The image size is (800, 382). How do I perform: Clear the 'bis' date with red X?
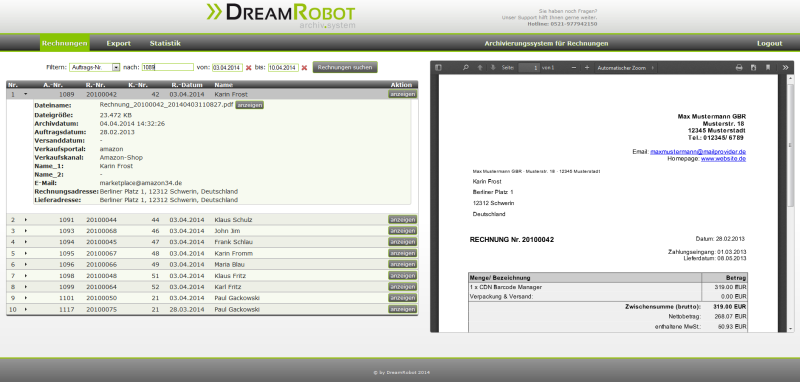tap(304, 68)
